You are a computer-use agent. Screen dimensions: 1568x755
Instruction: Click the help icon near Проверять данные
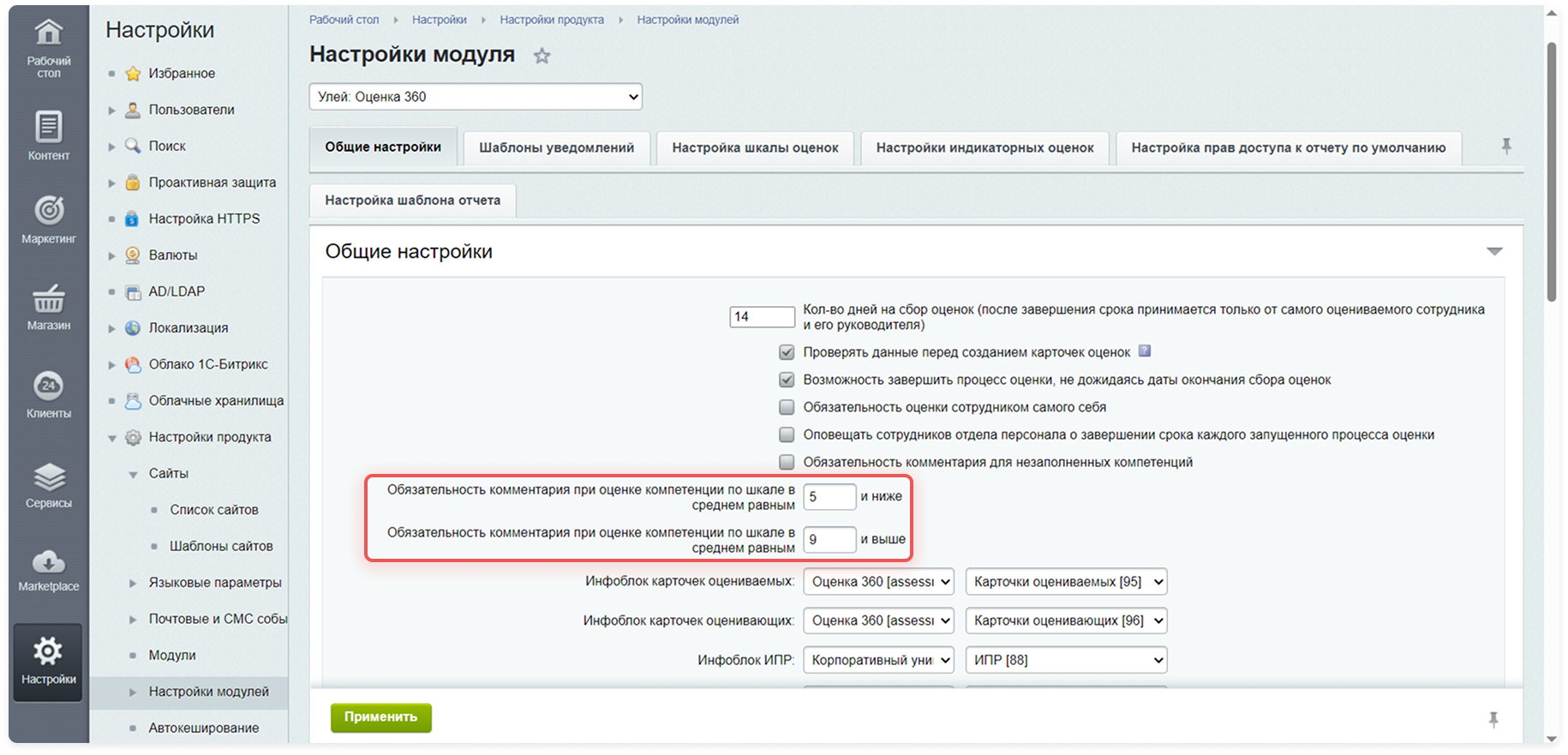pyautogui.click(x=1144, y=351)
